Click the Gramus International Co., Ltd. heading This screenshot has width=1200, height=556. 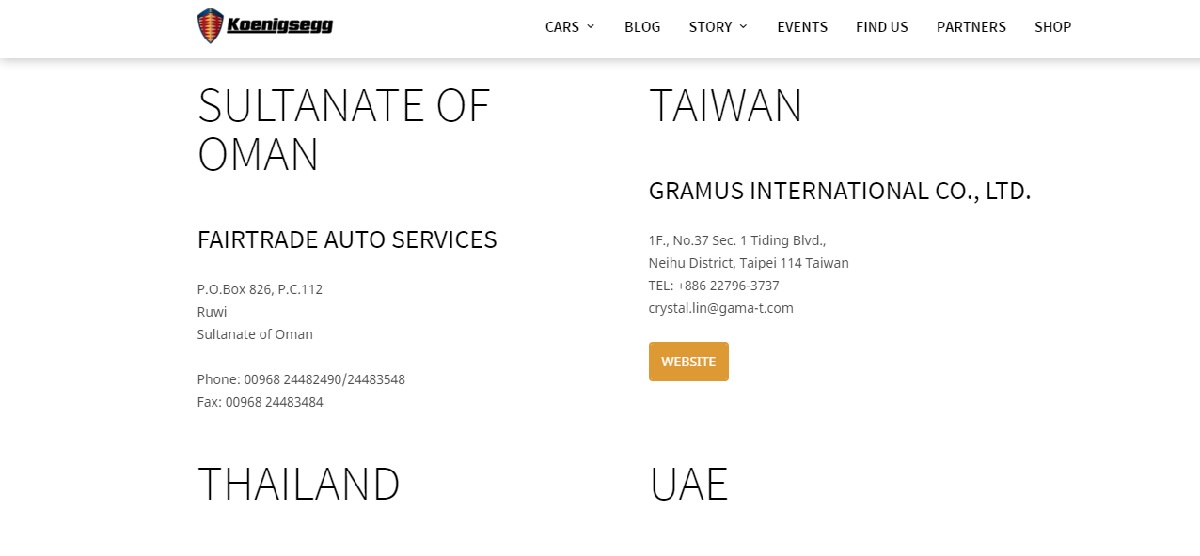839,190
